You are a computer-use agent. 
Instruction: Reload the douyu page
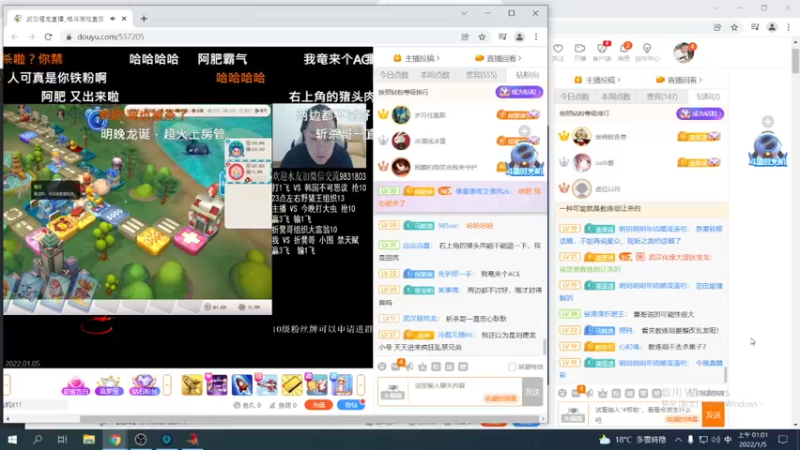[48, 37]
